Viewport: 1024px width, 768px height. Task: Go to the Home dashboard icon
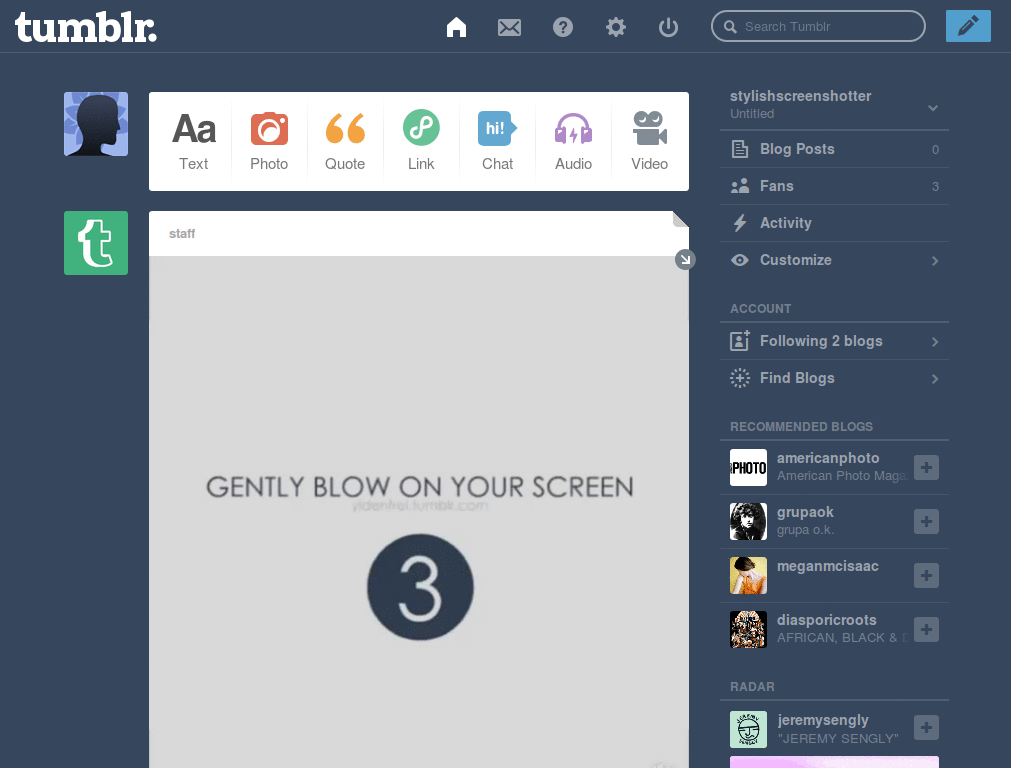pyautogui.click(x=456, y=27)
